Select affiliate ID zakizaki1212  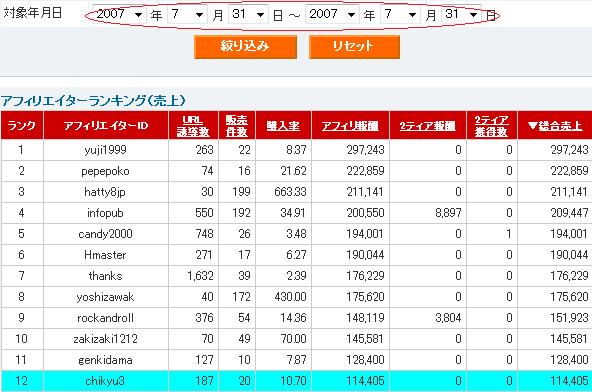tap(105, 339)
